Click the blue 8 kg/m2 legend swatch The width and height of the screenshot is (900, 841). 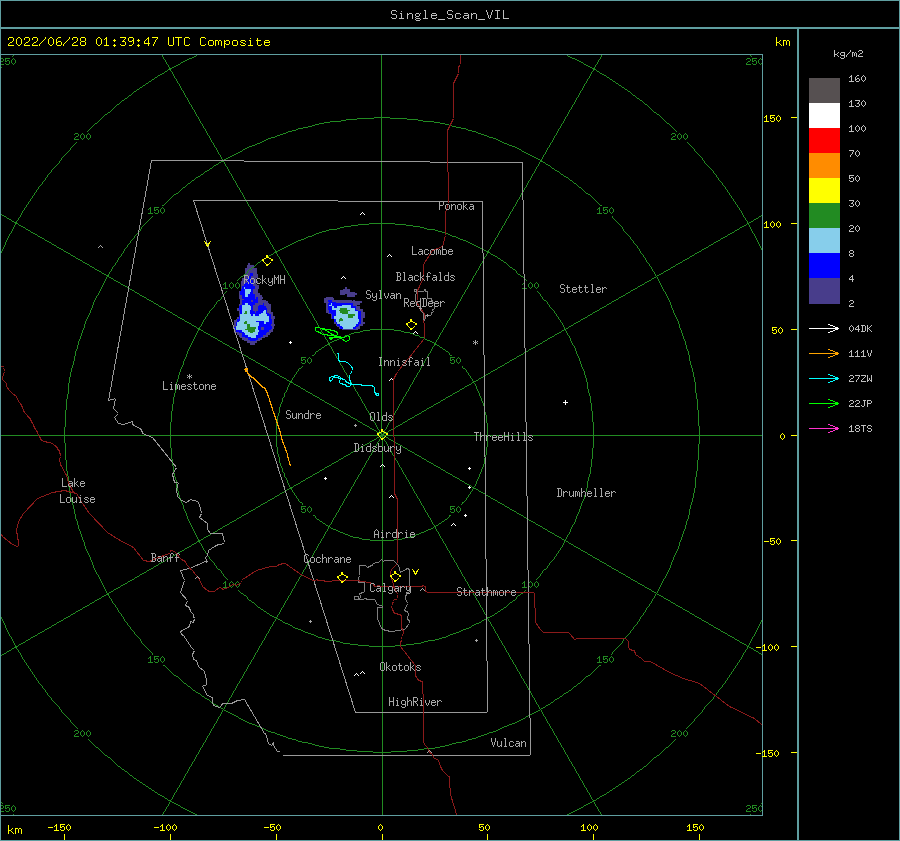[824, 266]
